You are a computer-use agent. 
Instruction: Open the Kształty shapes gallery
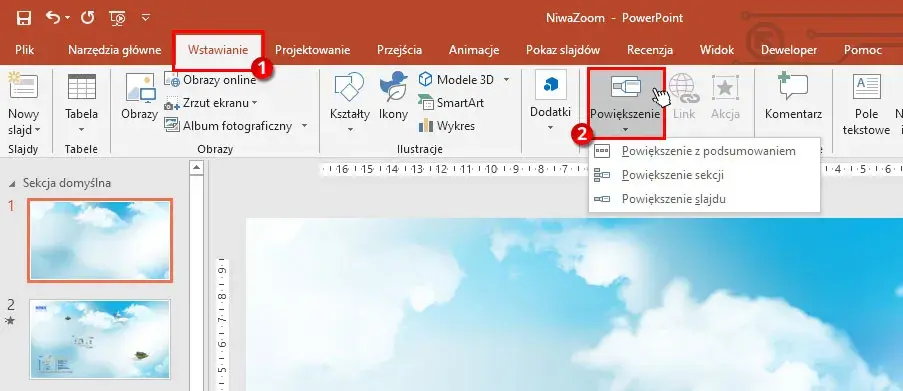350,103
